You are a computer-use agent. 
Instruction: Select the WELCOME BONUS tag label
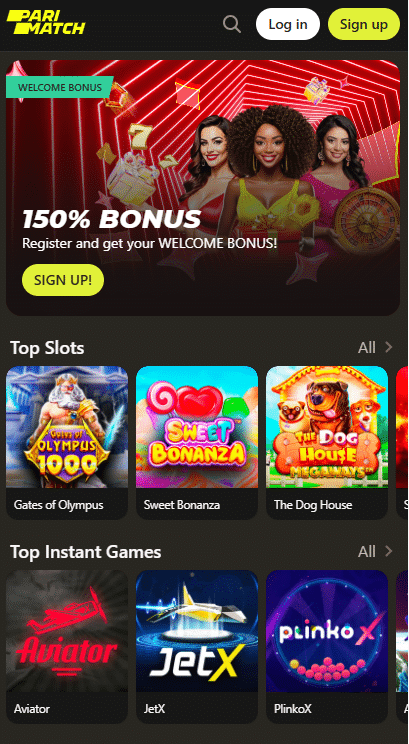pos(60,87)
